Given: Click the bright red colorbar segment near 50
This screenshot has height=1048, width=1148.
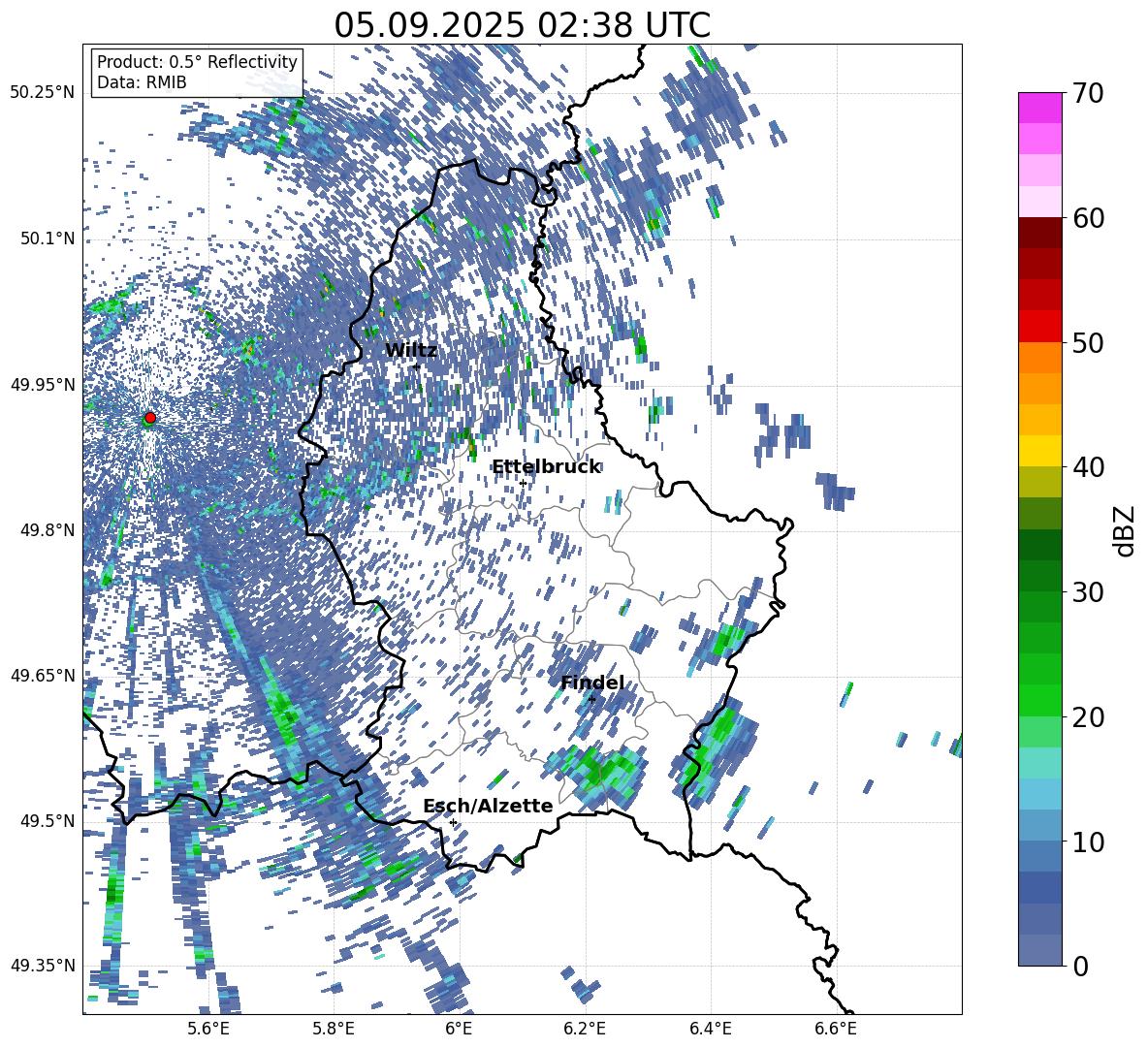Looking at the screenshot, I should [1039, 327].
